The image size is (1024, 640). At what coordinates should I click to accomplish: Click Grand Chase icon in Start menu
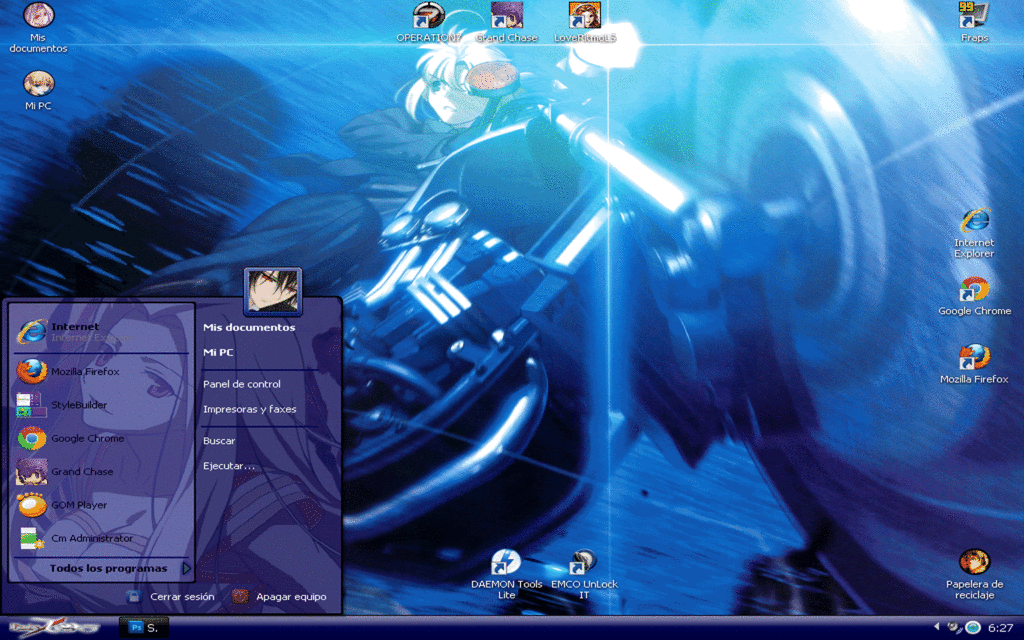tap(31, 472)
